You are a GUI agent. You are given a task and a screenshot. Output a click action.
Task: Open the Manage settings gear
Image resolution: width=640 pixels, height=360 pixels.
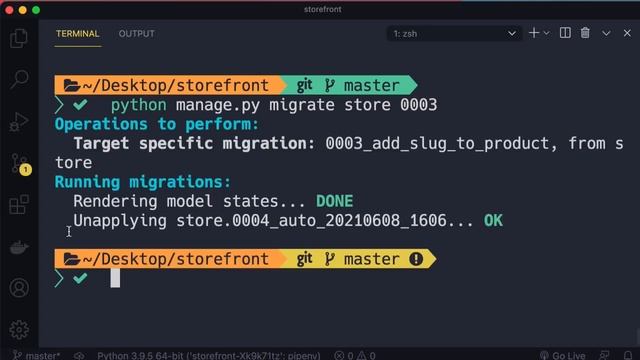(19, 329)
